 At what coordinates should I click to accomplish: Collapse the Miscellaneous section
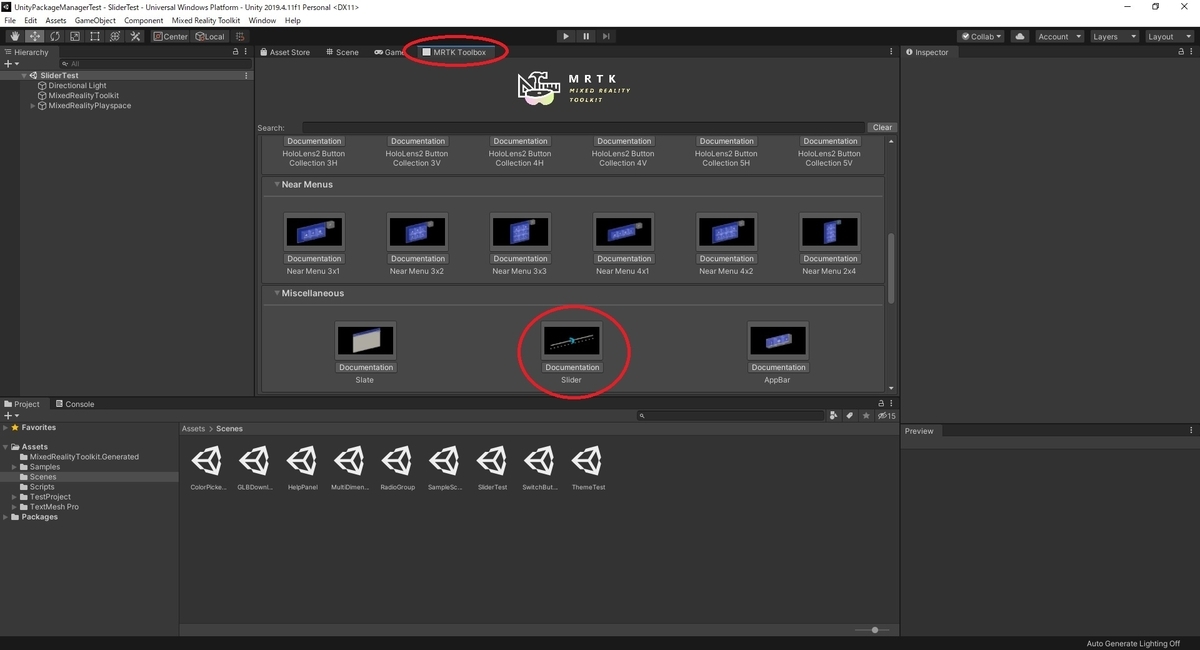click(x=275, y=293)
